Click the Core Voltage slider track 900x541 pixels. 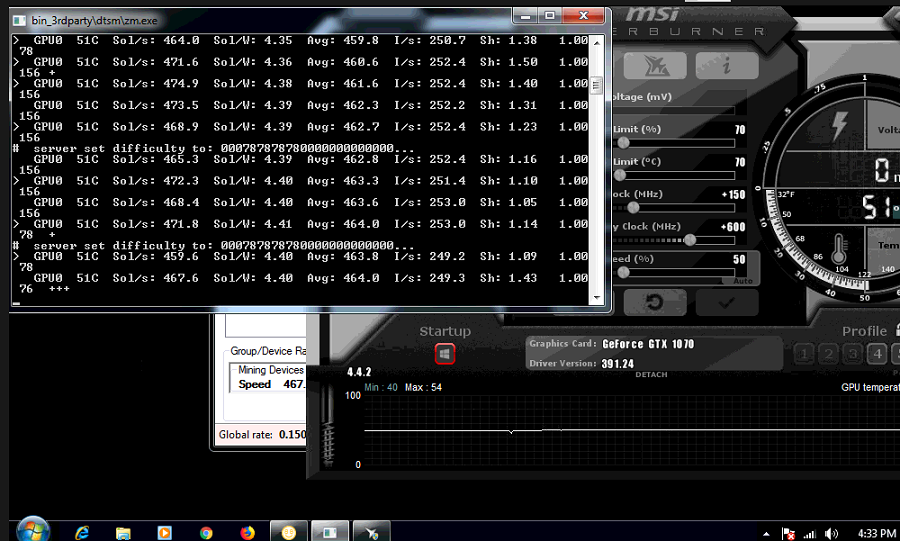(674, 110)
